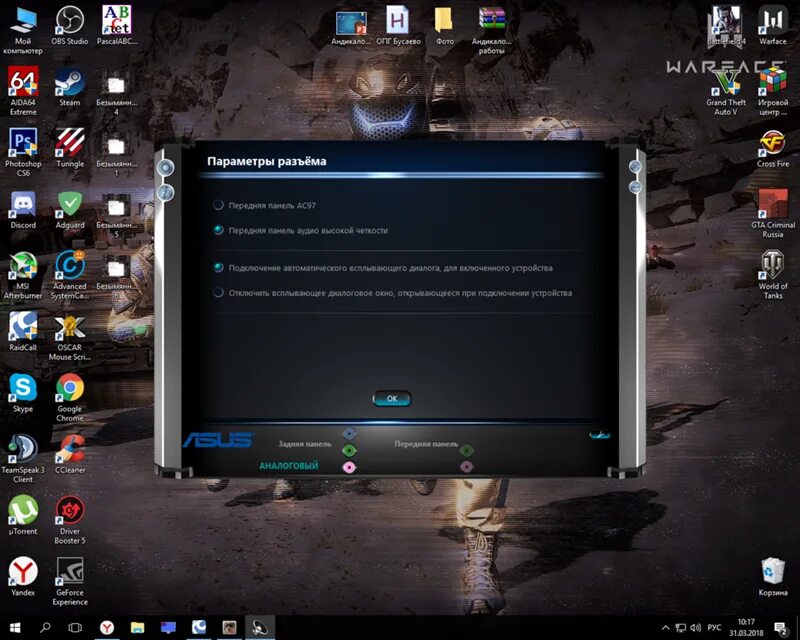This screenshot has width=800, height=640.
Task: Click the green rear panel jack
Action: [x=349, y=450]
